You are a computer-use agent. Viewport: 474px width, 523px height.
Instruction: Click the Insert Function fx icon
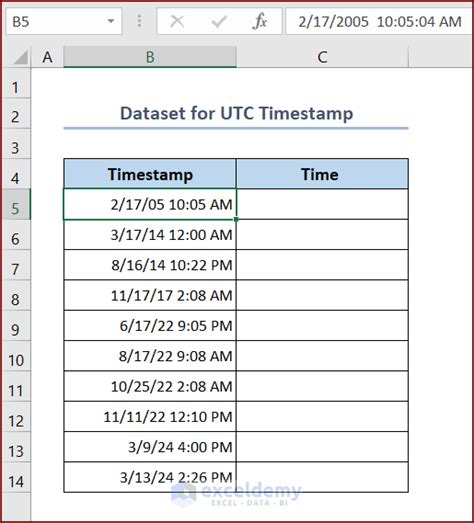click(260, 22)
